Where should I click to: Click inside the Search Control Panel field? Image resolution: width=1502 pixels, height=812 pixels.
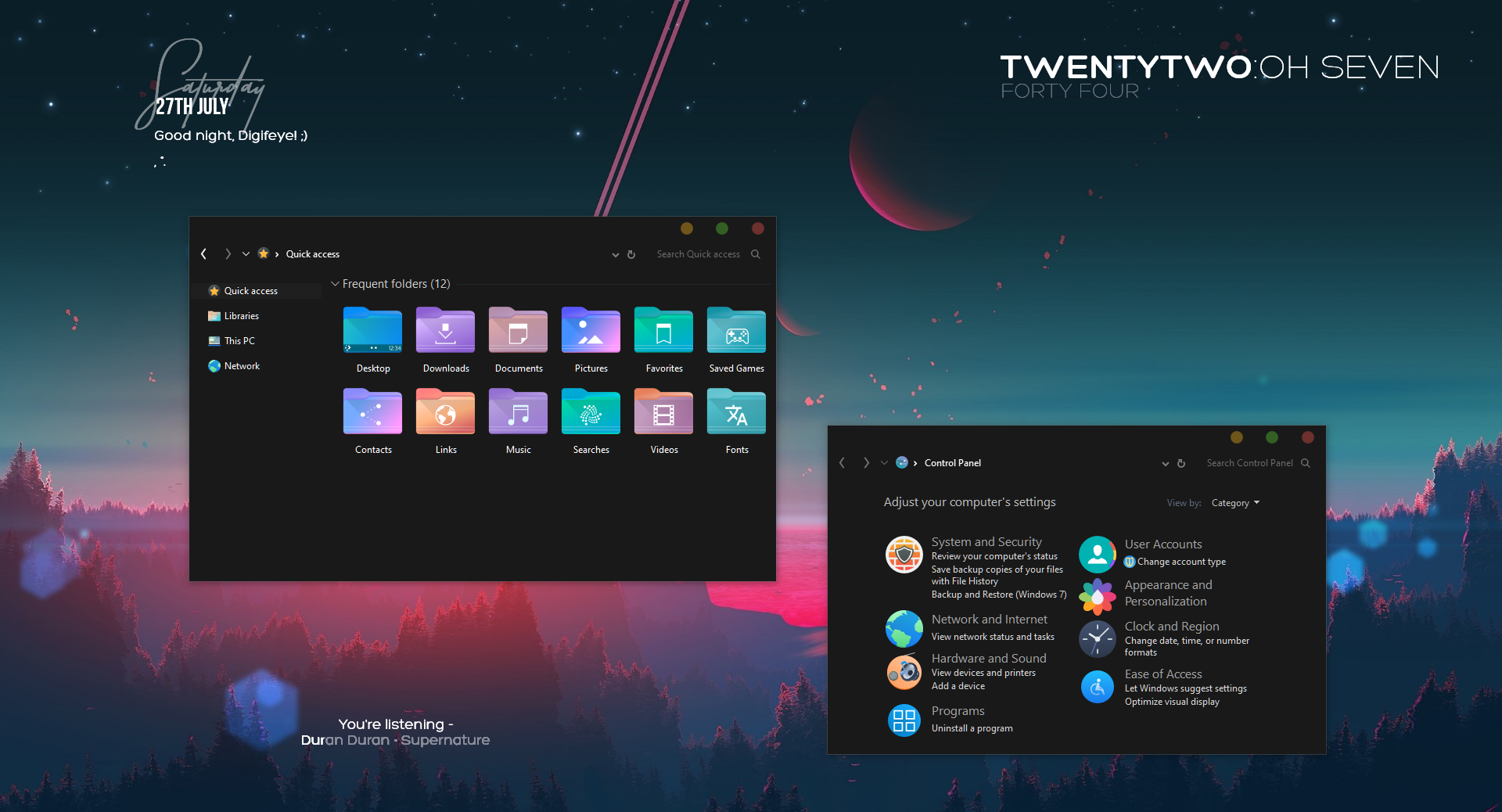coord(1249,462)
